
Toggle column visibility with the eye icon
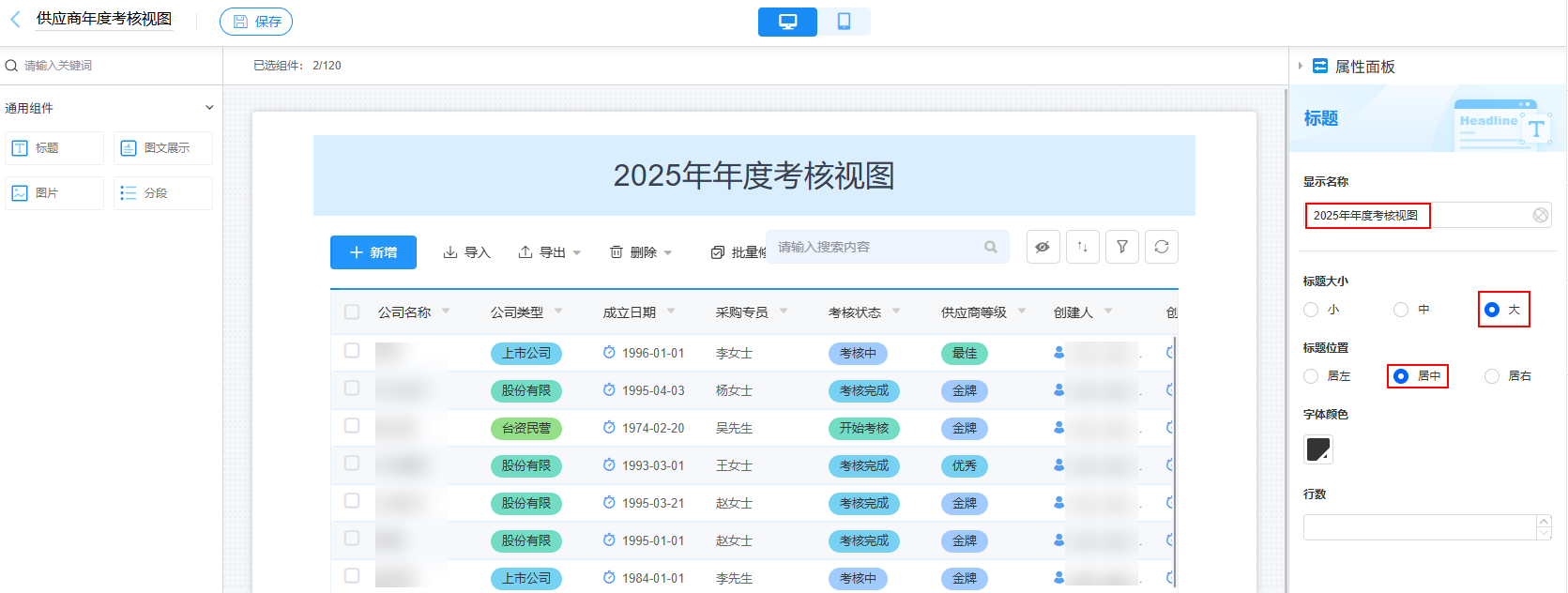[x=1043, y=247]
